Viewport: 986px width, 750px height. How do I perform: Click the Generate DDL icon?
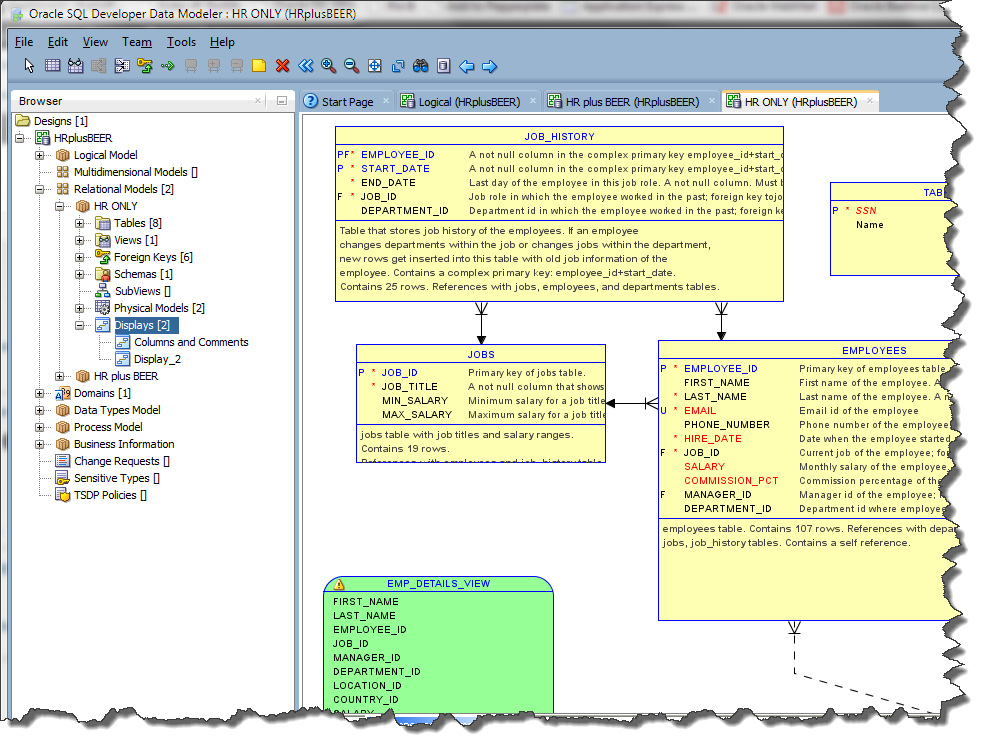click(443, 65)
